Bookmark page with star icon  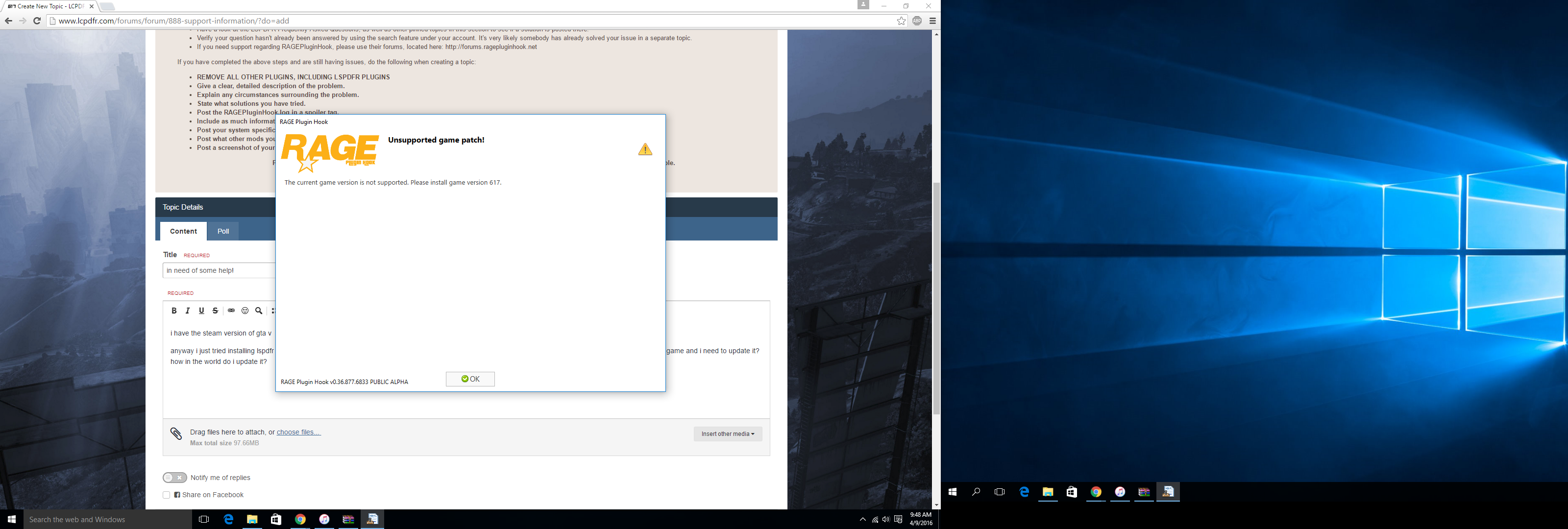[901, 21]
